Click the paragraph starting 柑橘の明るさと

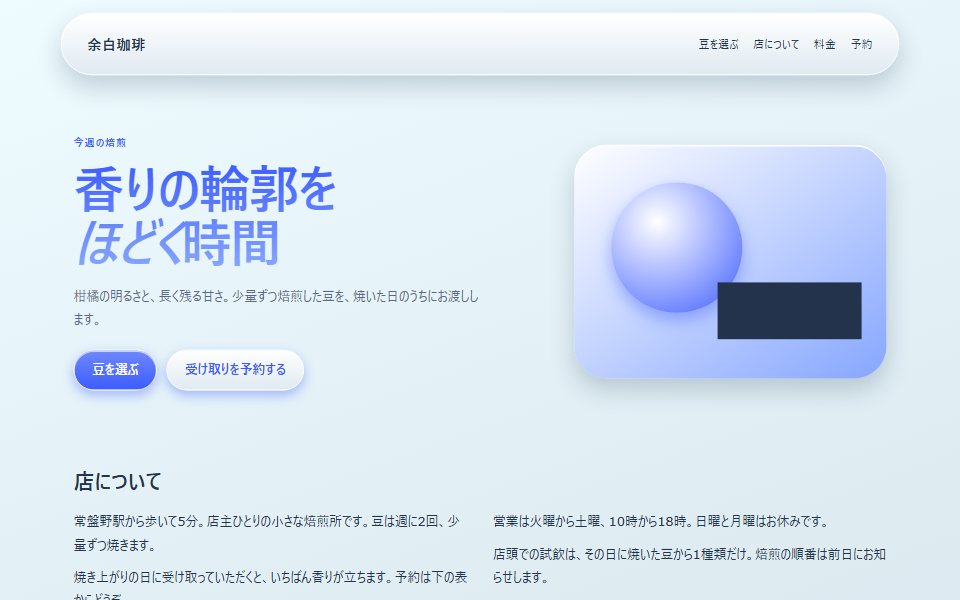[276, 307]
